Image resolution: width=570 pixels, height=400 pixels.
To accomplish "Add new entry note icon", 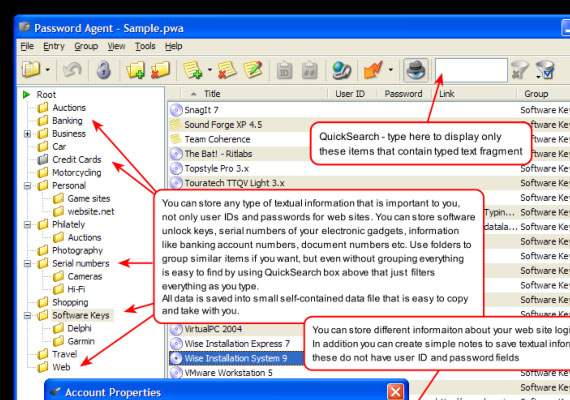I will tap(193, 70).
